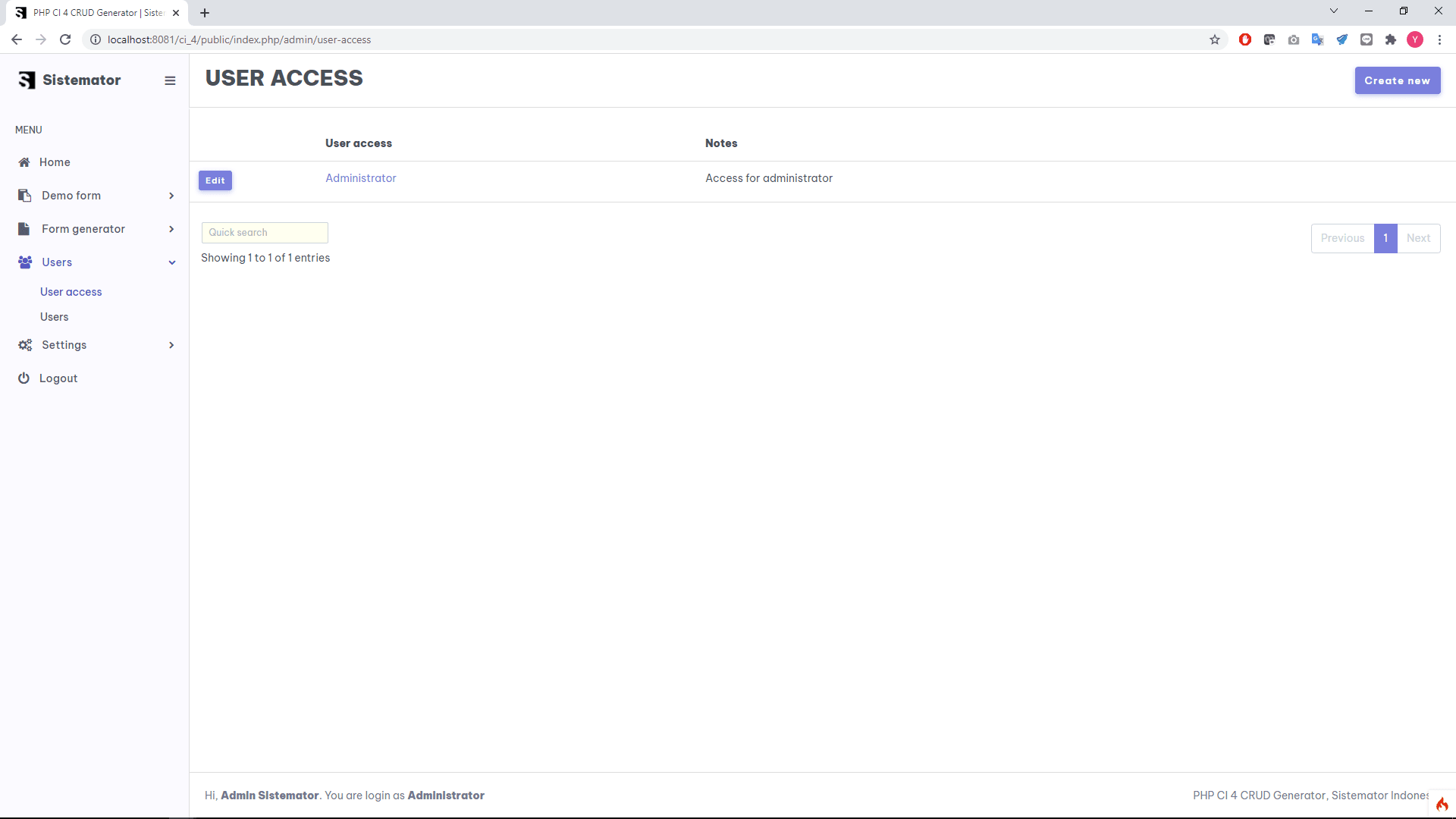Click the Sistemator logo icon
1456x819 pixels.
pos(27,80)
